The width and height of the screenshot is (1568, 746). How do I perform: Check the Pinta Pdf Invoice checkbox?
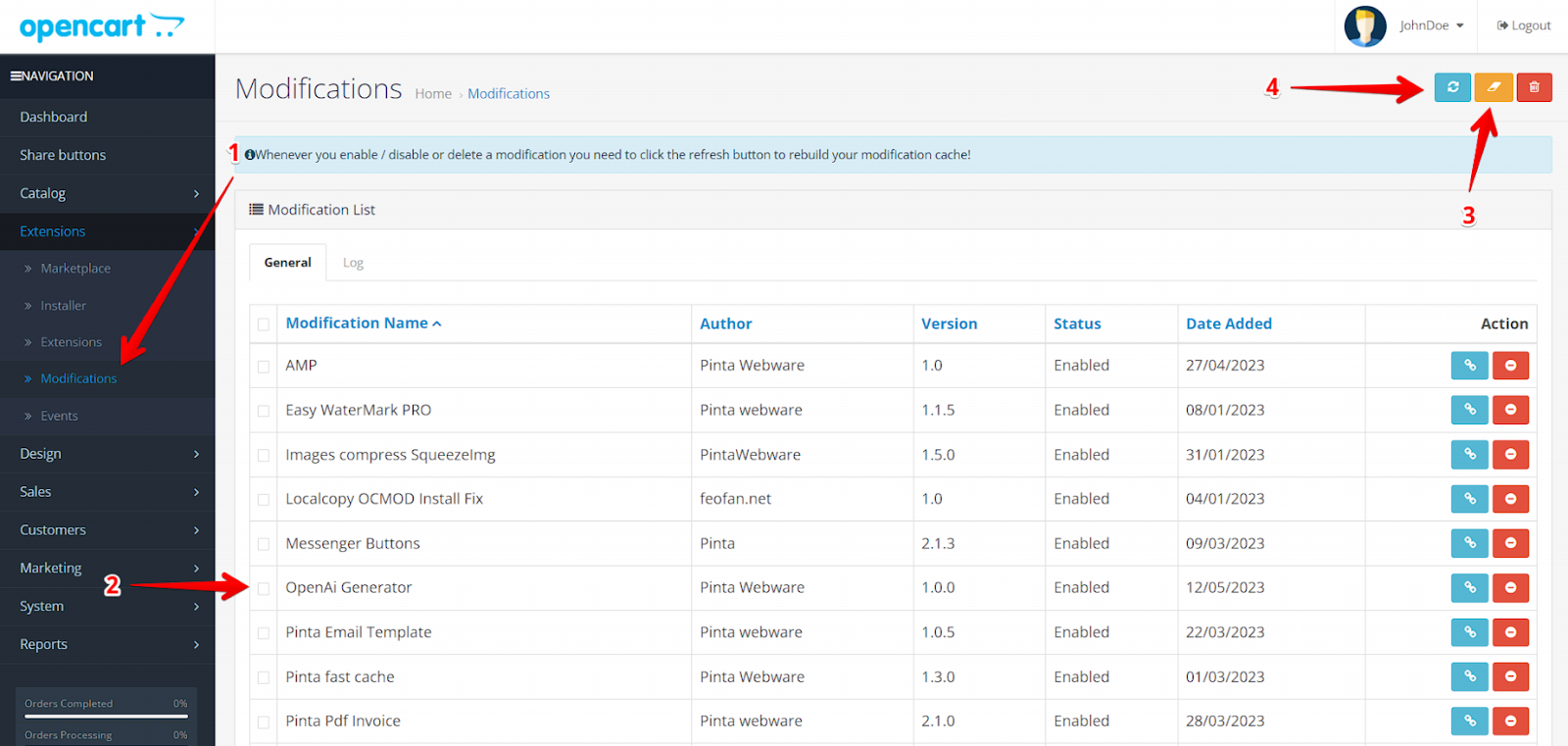click(x=264, y=722)
